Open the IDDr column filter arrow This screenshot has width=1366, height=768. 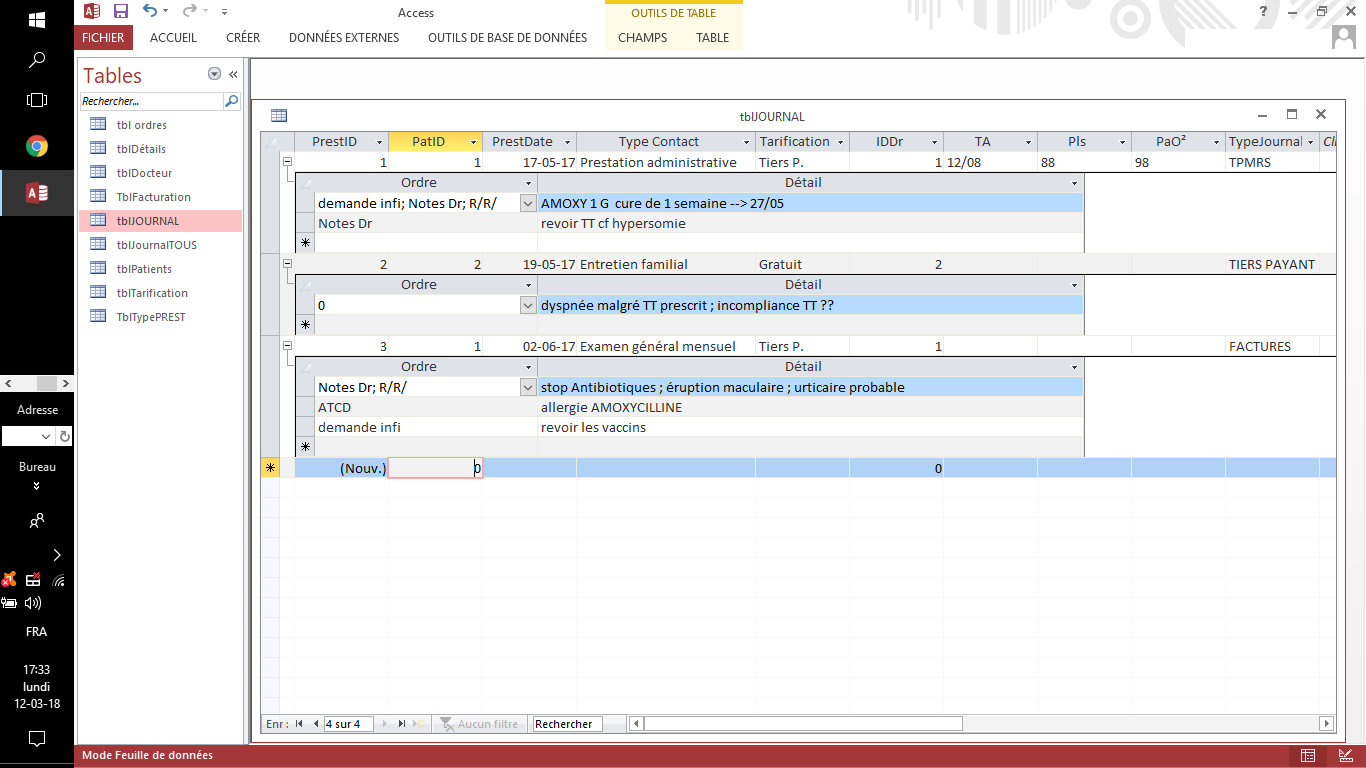click(934, 143)
